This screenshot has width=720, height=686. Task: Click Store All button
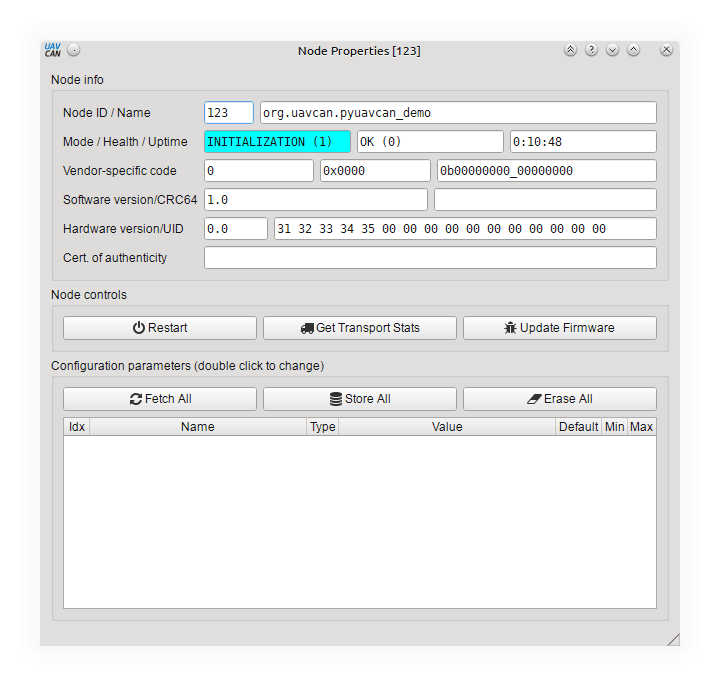tap(360, 399)
